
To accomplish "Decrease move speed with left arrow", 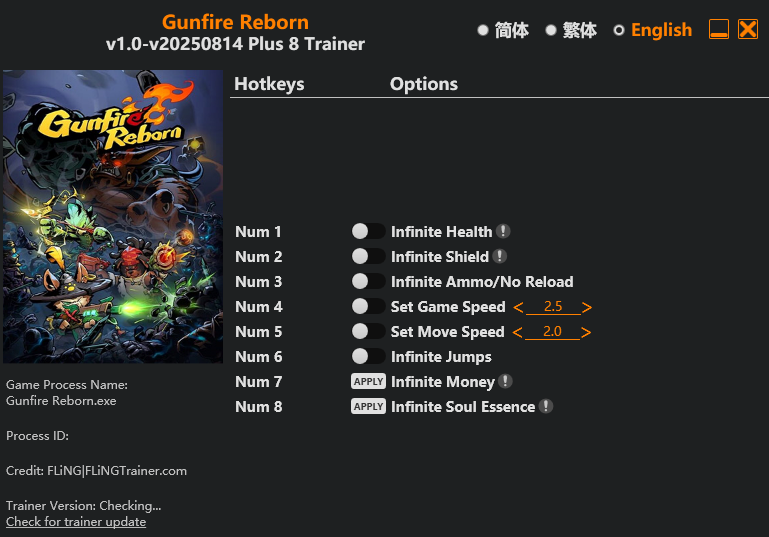I will pos(517,332).
